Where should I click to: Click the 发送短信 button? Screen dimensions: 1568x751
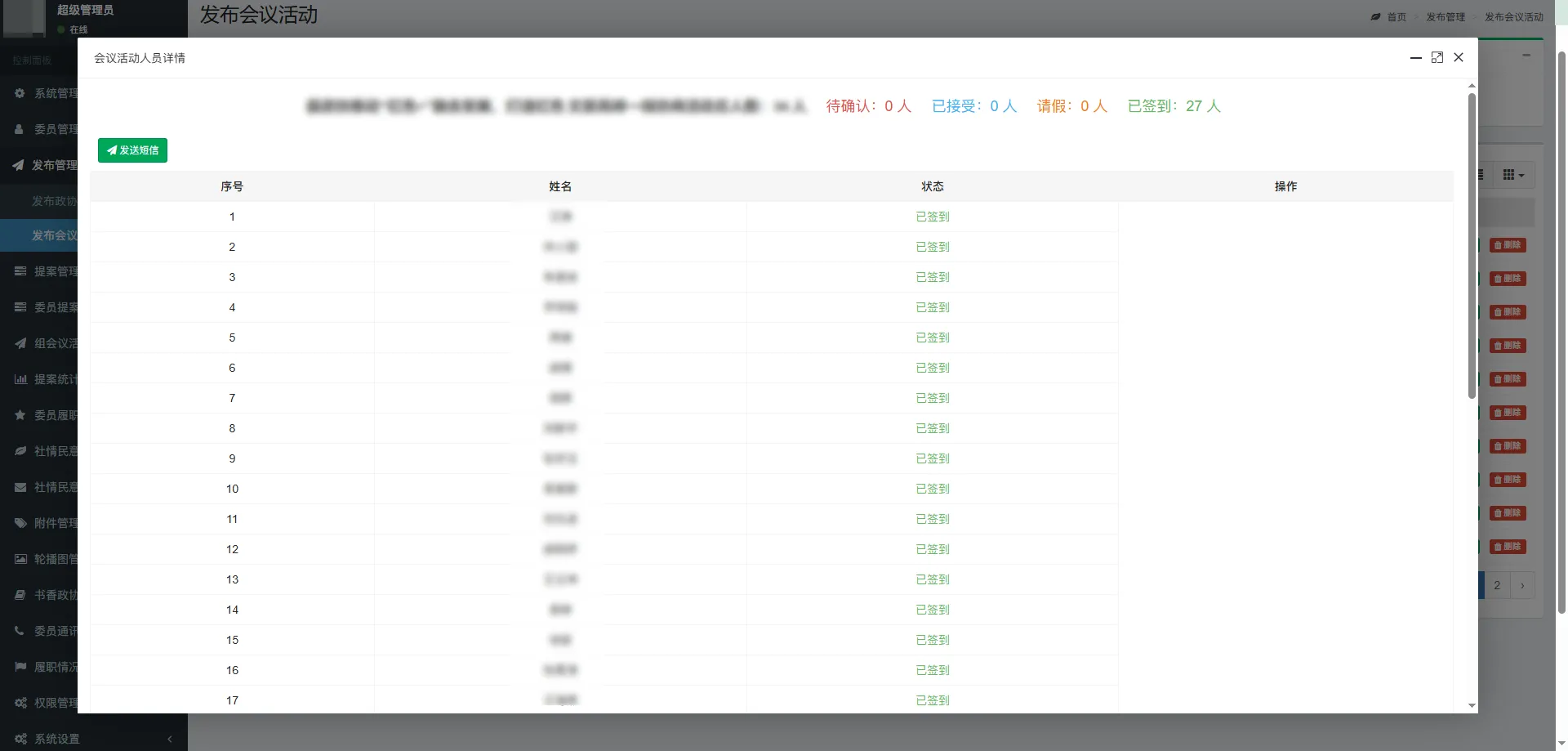pos(132,150)
